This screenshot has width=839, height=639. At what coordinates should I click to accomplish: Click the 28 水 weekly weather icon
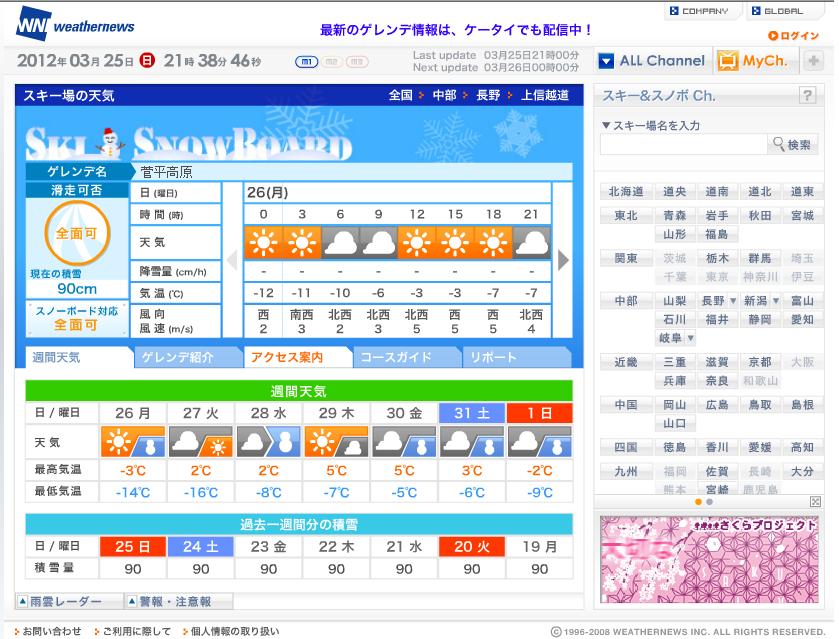(x=269, y=442)
